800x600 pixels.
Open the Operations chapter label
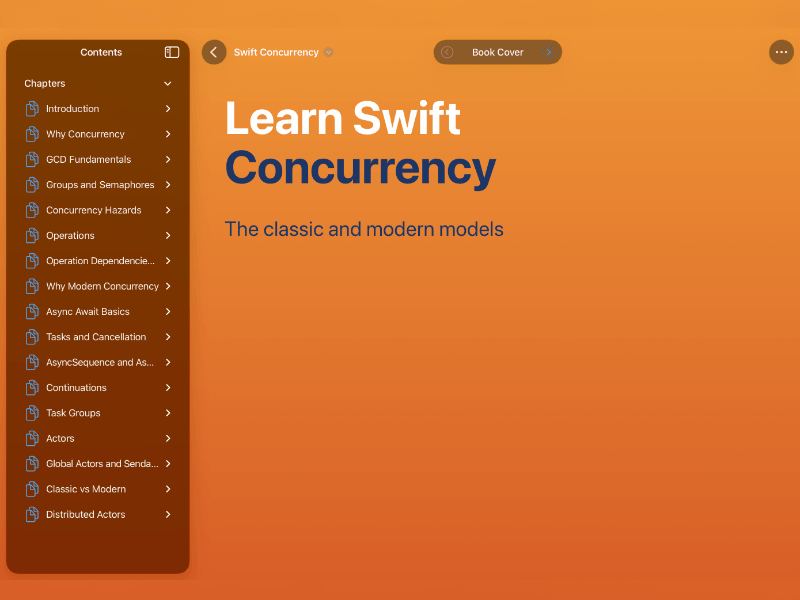tap(70, 235)
